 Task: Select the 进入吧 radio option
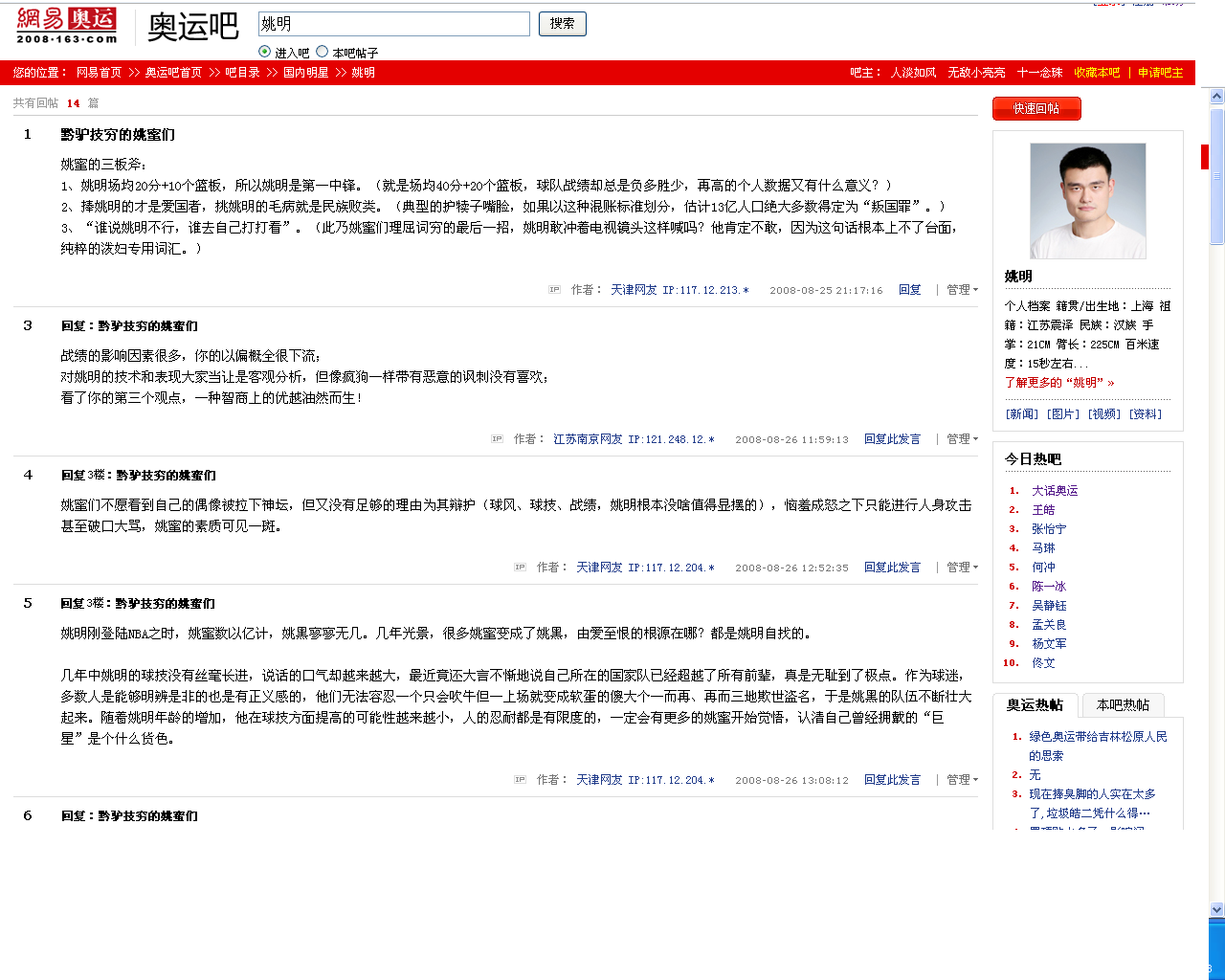pyautogui.click(x=265, y=52)
